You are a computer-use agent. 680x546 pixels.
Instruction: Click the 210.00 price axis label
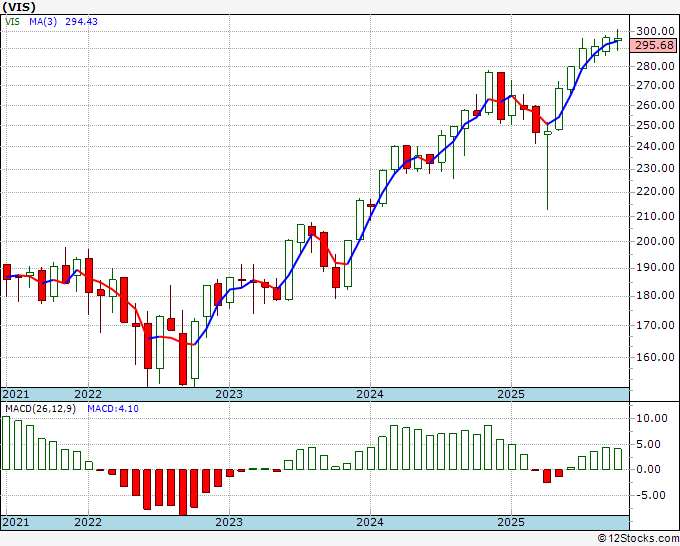click(655, 216)
